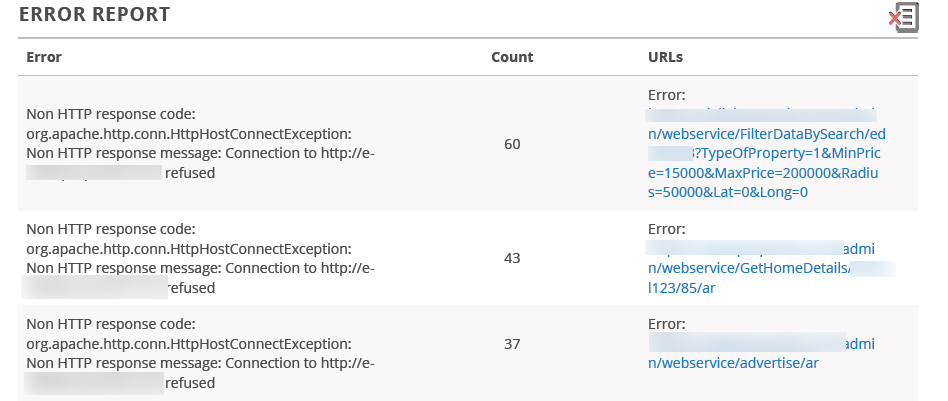Click the count value 43
The height and width of the screenshot is (401, 948).
click(512, 258)
